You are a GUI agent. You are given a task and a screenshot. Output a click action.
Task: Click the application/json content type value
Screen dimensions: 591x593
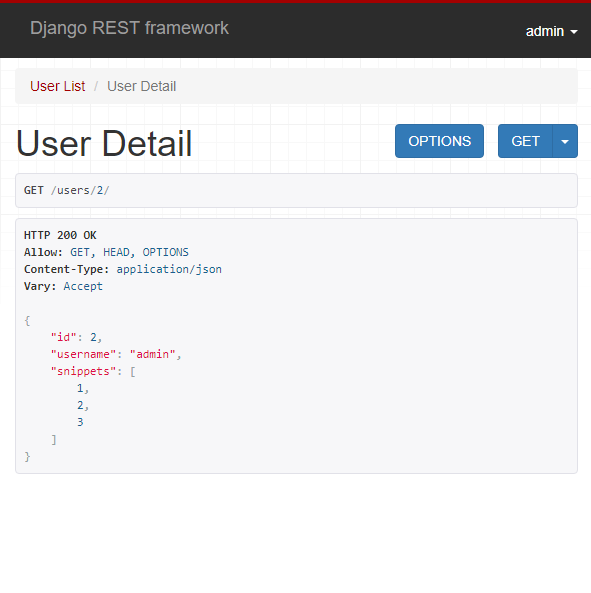coord(169,269)
